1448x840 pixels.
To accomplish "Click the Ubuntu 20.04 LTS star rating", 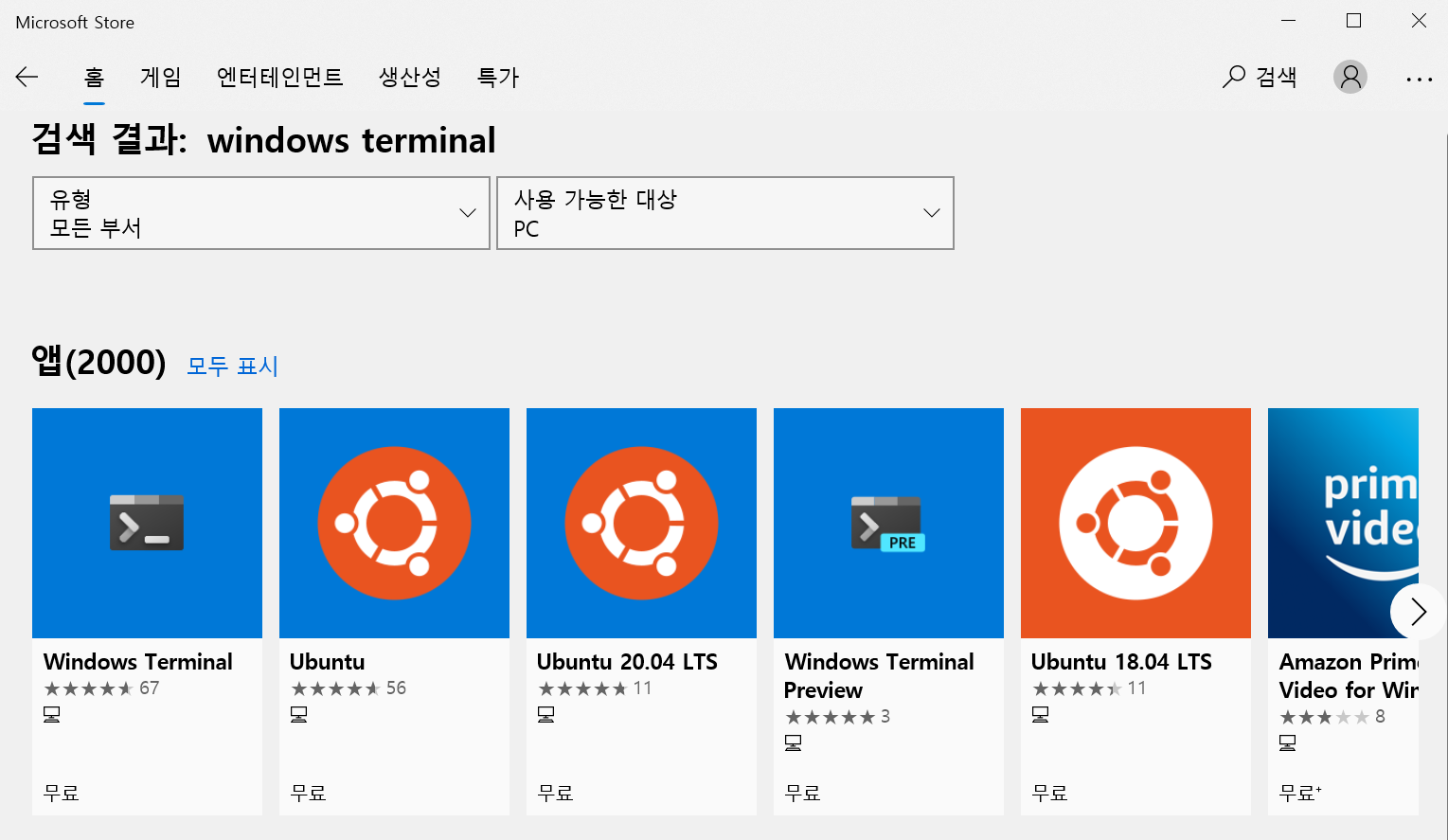I will [x=595, y=688].
